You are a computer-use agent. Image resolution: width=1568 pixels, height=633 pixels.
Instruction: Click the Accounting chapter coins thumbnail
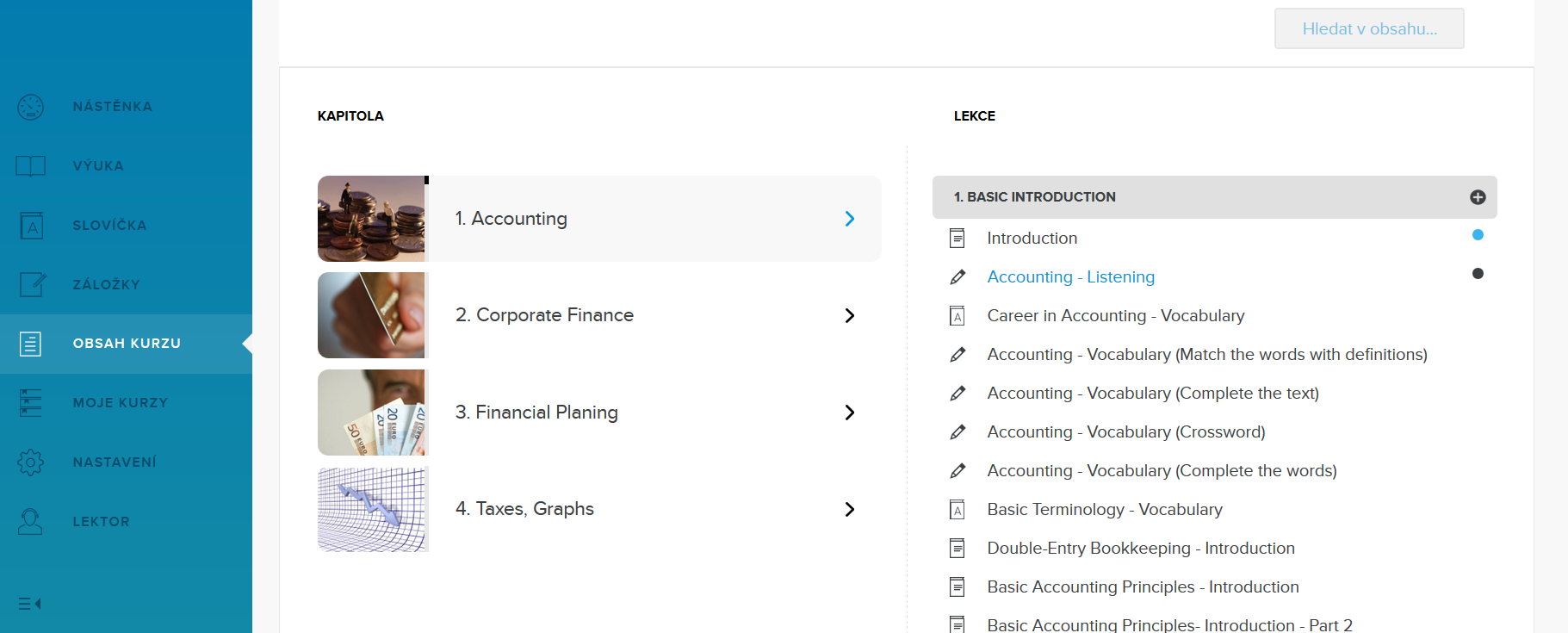pos(372,219)
